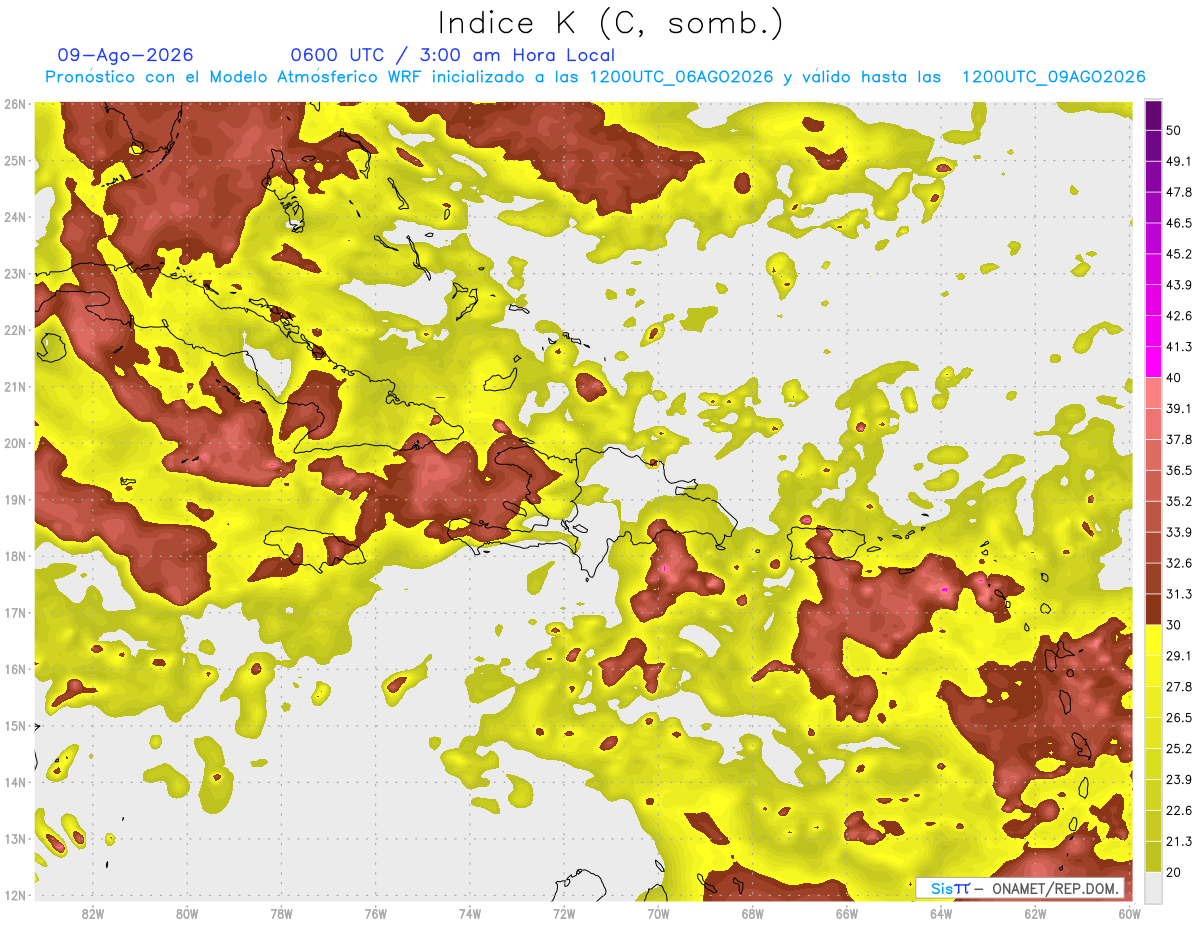
Task: Click the colorbar value "25.2"
Action: click(1180, 748)
